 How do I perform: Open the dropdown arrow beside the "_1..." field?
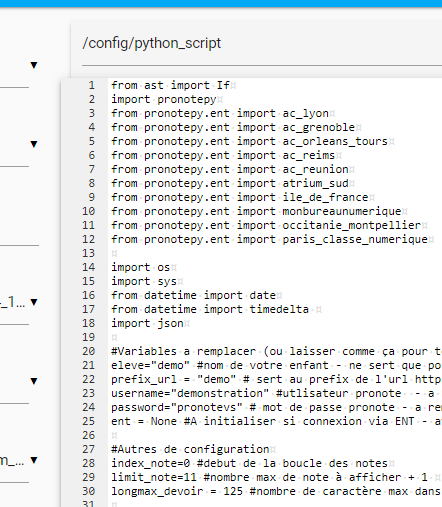(x=34, y=302)
